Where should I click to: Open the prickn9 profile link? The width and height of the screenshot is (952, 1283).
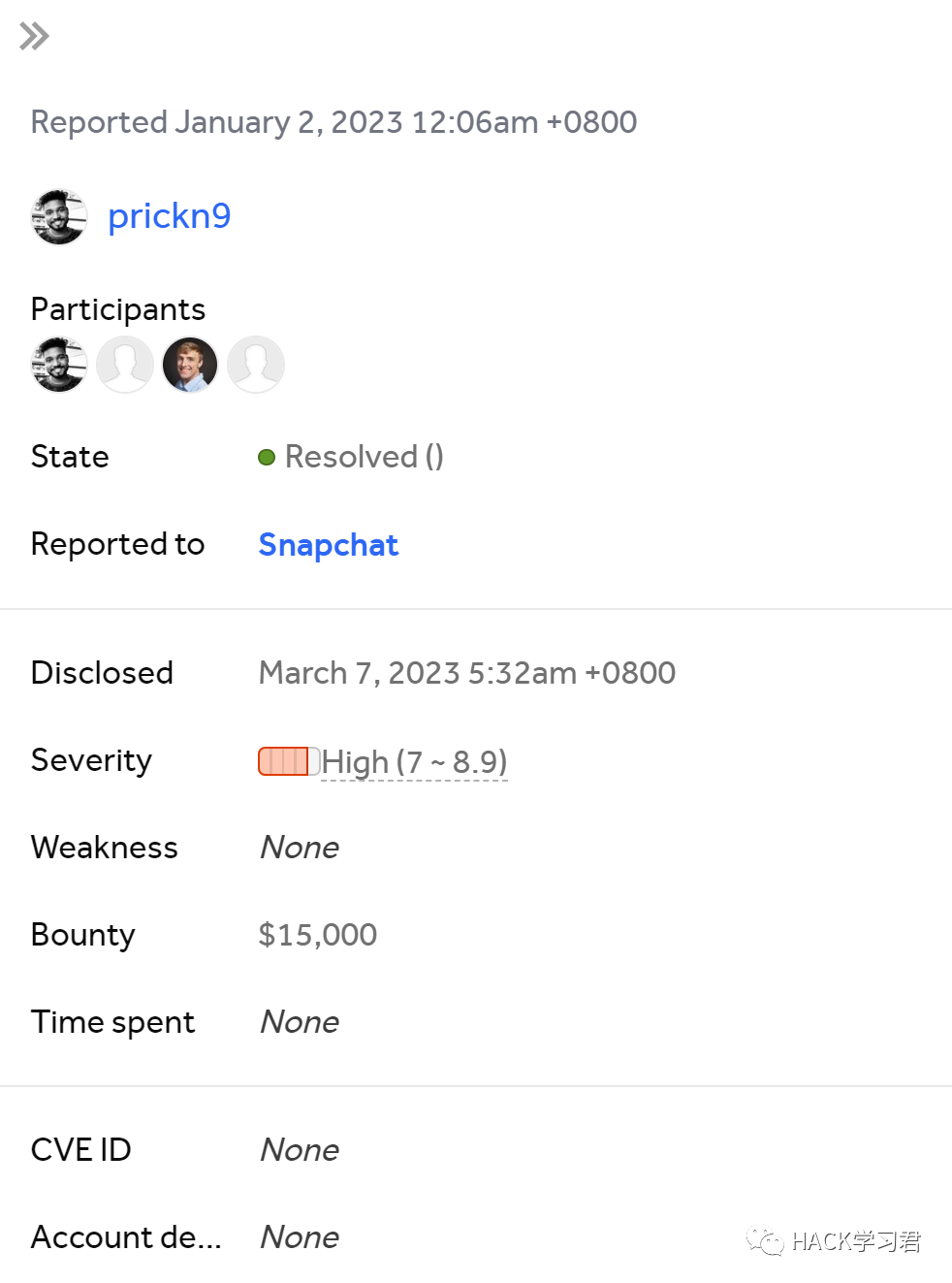[169, 216]
